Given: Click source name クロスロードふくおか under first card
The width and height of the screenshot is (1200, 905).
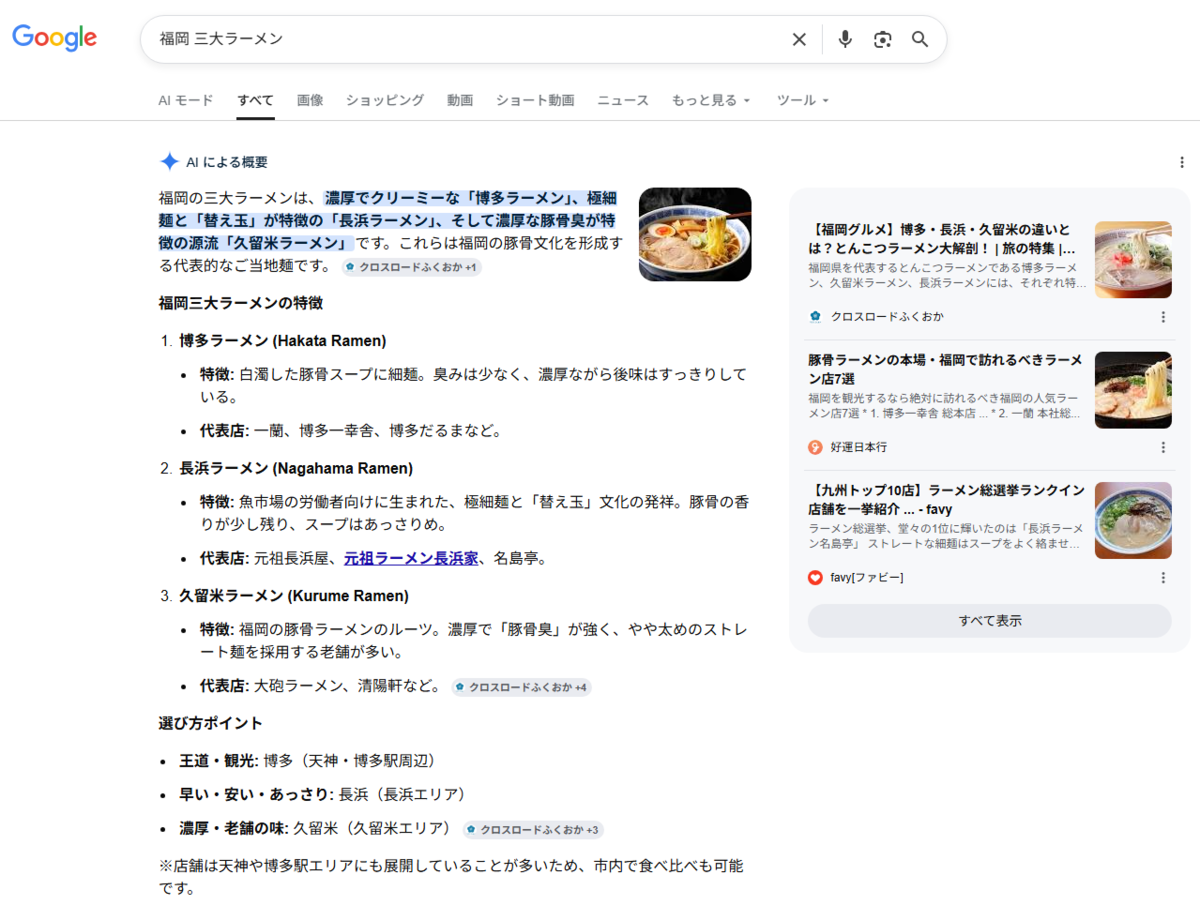Looking at the screenshot, I should click(x=887, y=317).
